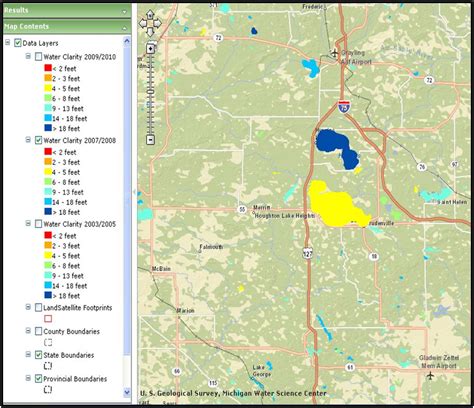Click the Route 66 shield on map
474x408 pixels.
[x=177, y=371]
